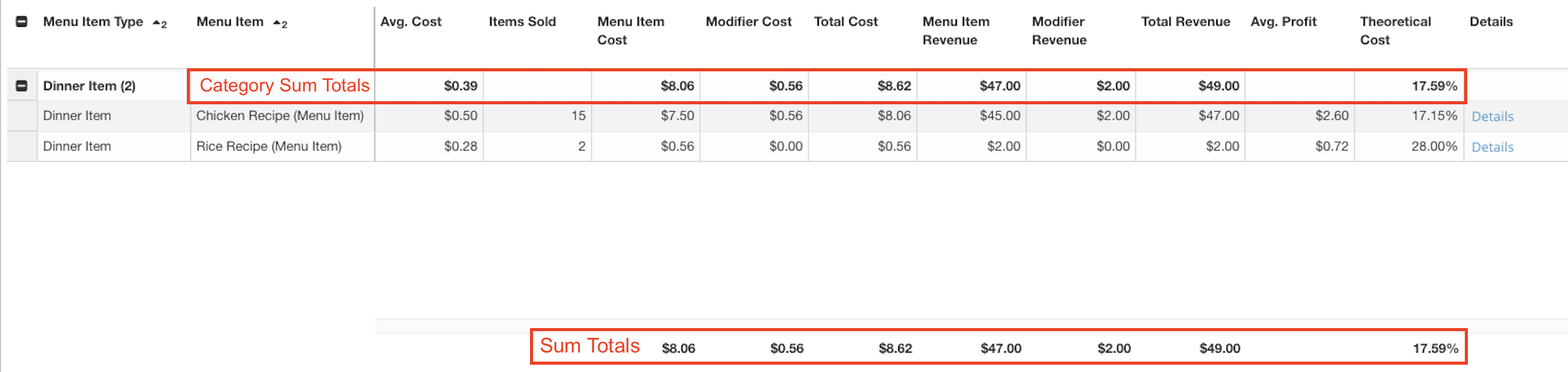This screenshot has height=372, width=1568.
Task: Select the Chicken Recipe table row
Action: [672, 116]
